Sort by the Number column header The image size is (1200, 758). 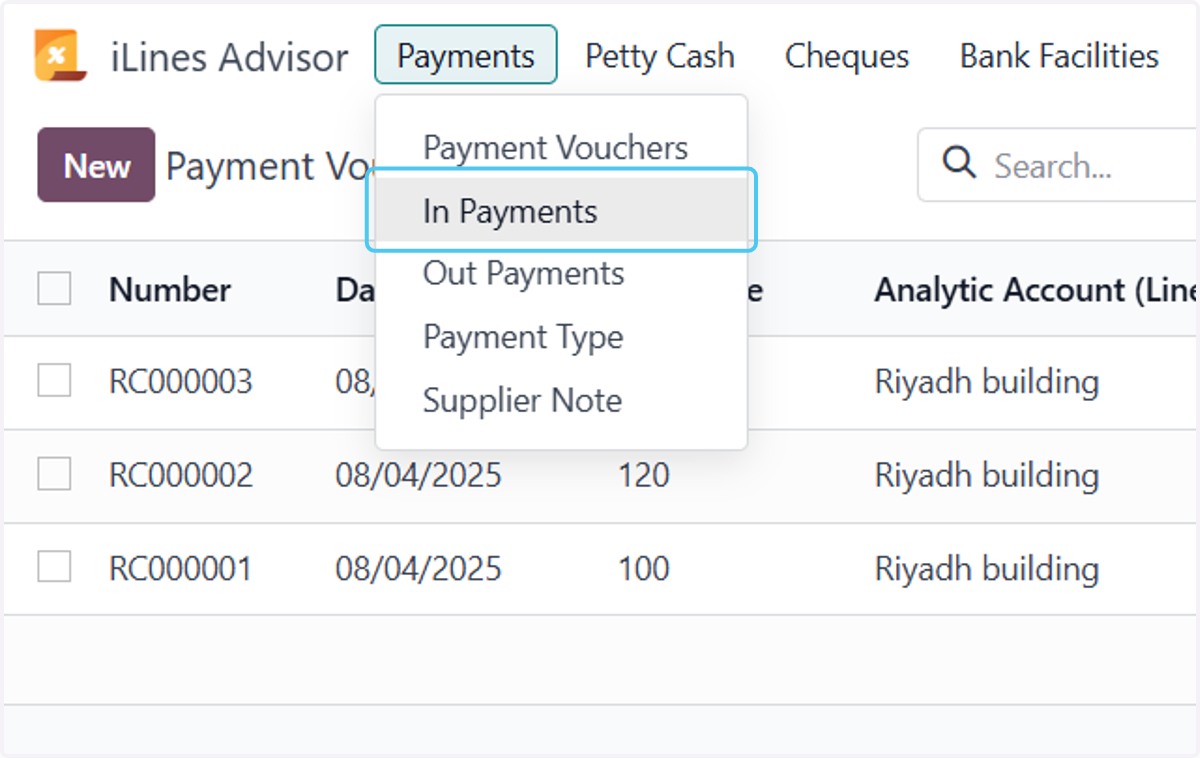[170, 290]
